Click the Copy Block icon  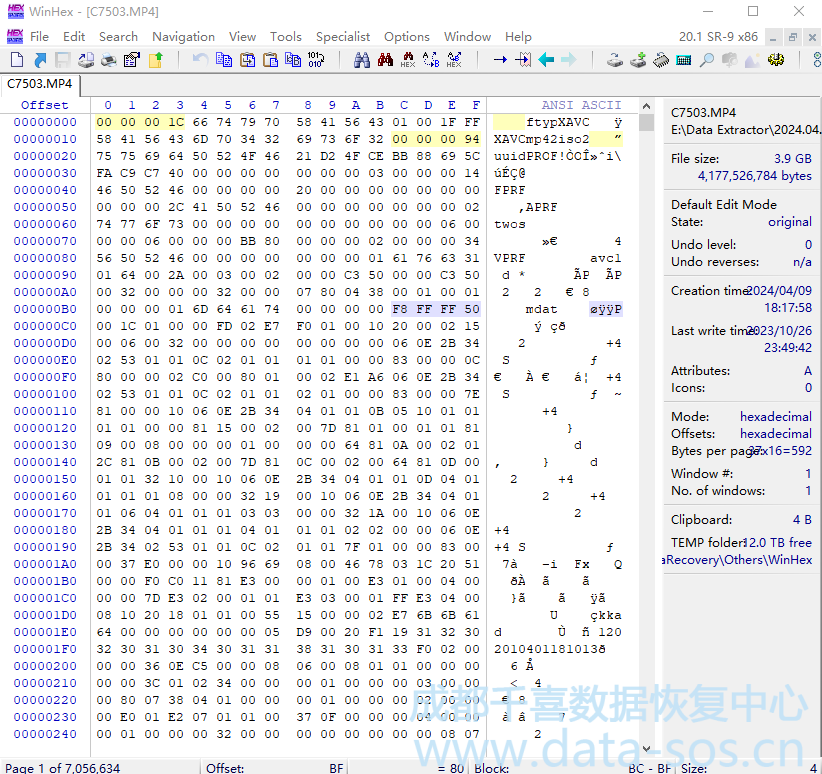[x=223, y=60]
